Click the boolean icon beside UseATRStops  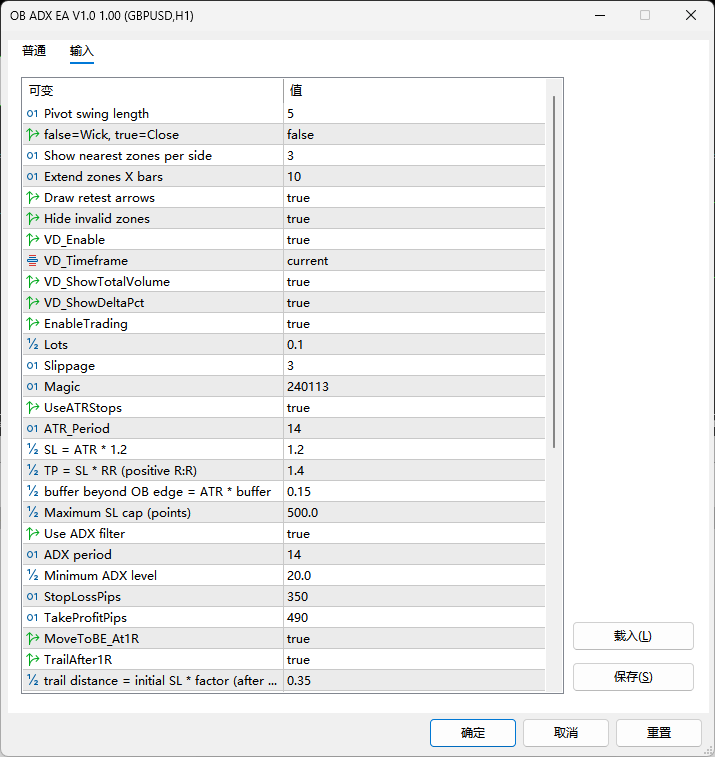point(32,408)
